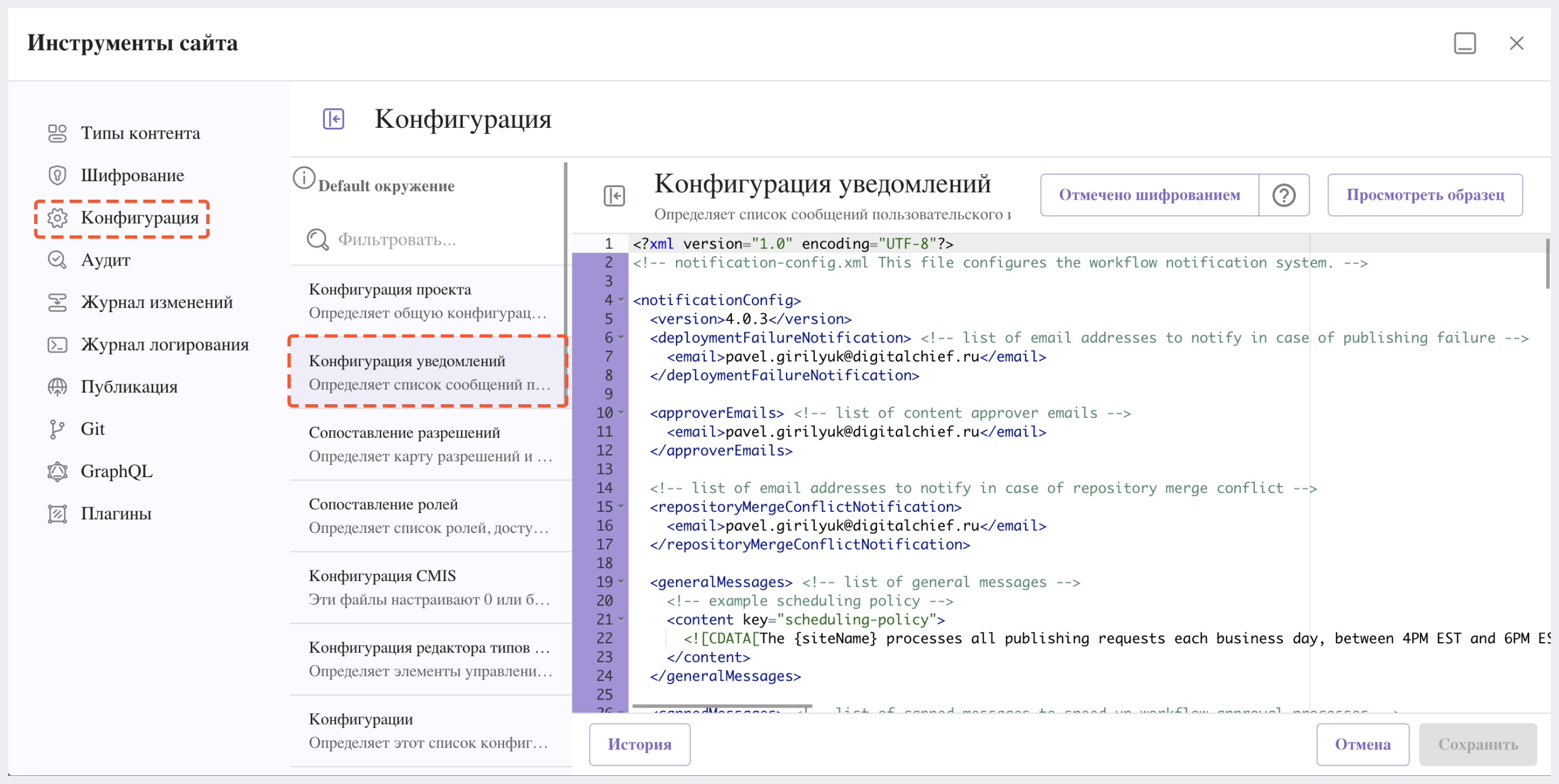Screen dimensions: 1559x784
Task: Select Сопоставление разрешений list item
Action: click(431, 445)
